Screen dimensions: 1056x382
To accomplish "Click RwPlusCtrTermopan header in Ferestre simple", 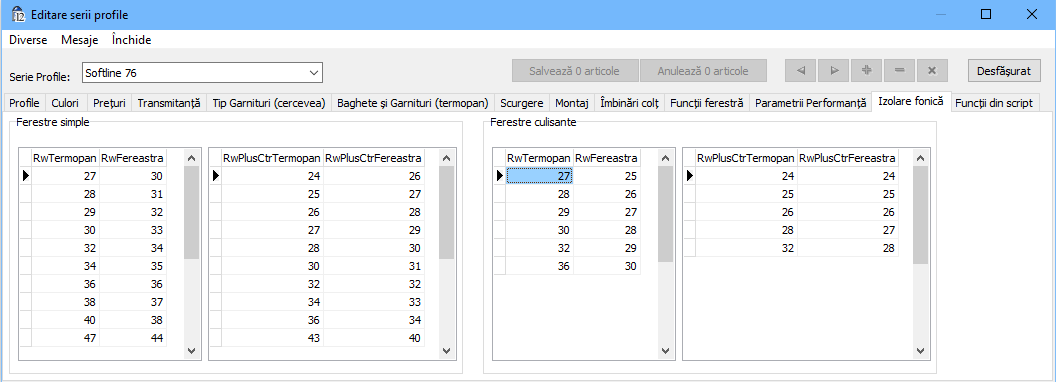I will pyautogui.click(x=272, y=158).
